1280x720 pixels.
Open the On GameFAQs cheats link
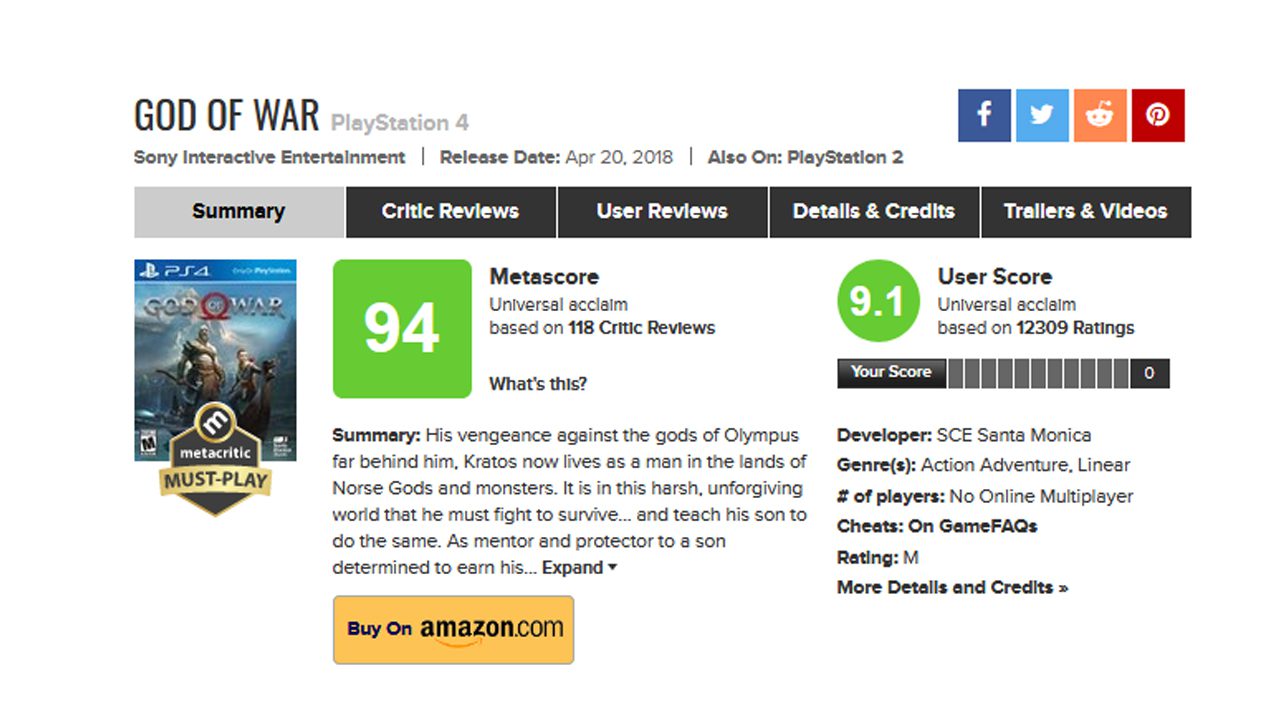point(972,526)
